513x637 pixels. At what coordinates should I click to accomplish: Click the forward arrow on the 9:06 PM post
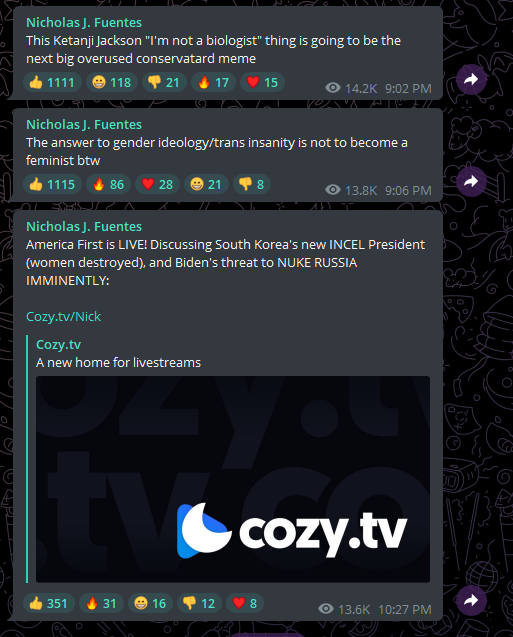tap(471, 182)
